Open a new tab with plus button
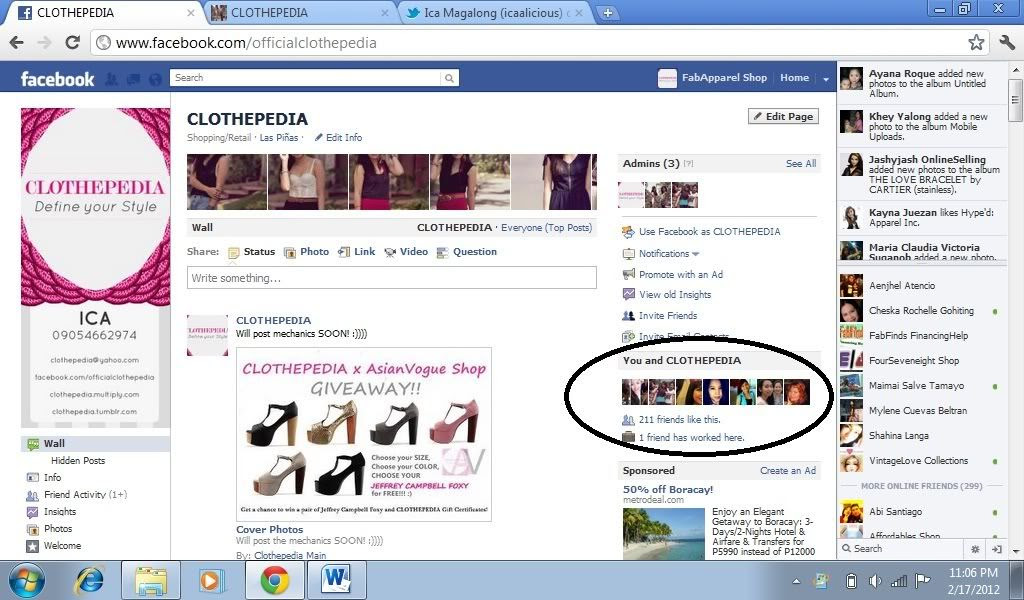The width and height of the screenshot is (1024, 600). pyautogui.click(x=607, y=12)
